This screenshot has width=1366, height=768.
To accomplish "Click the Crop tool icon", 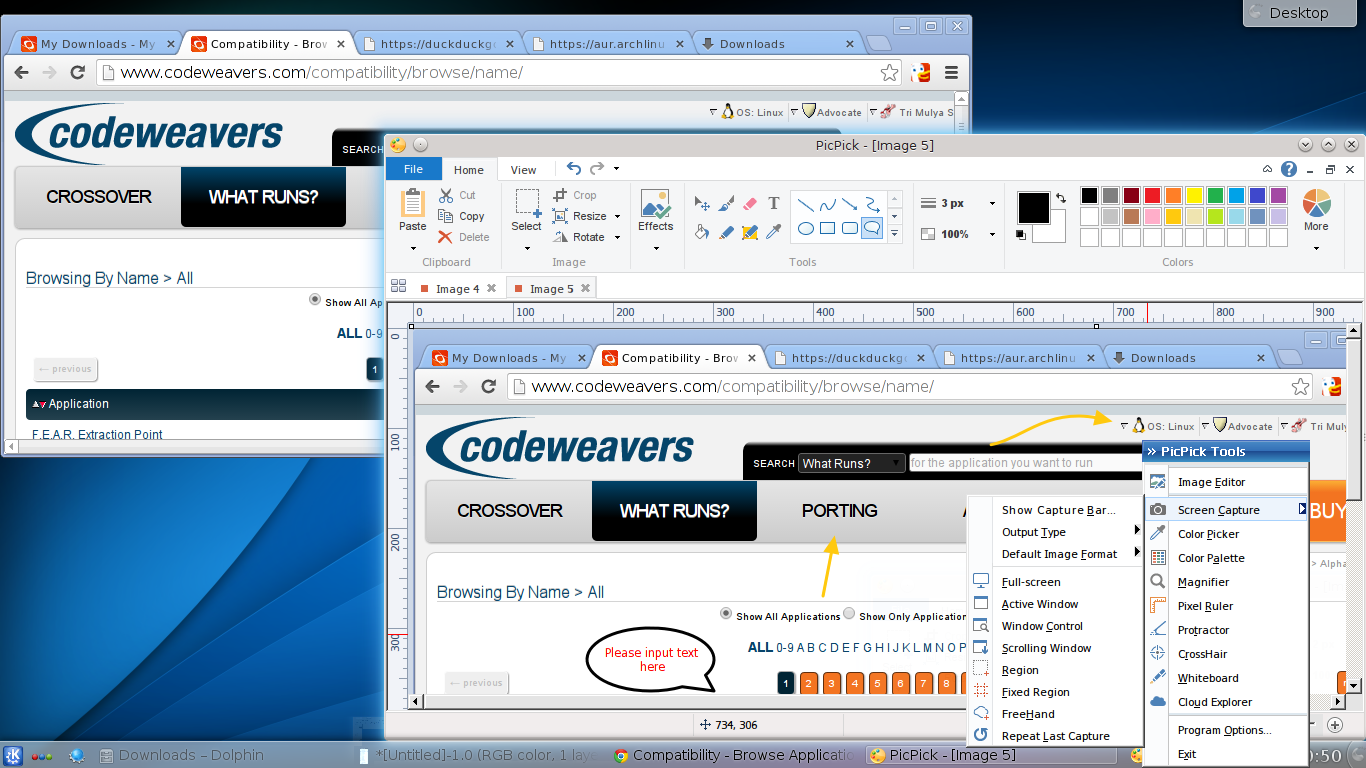I will click(558, 195).
